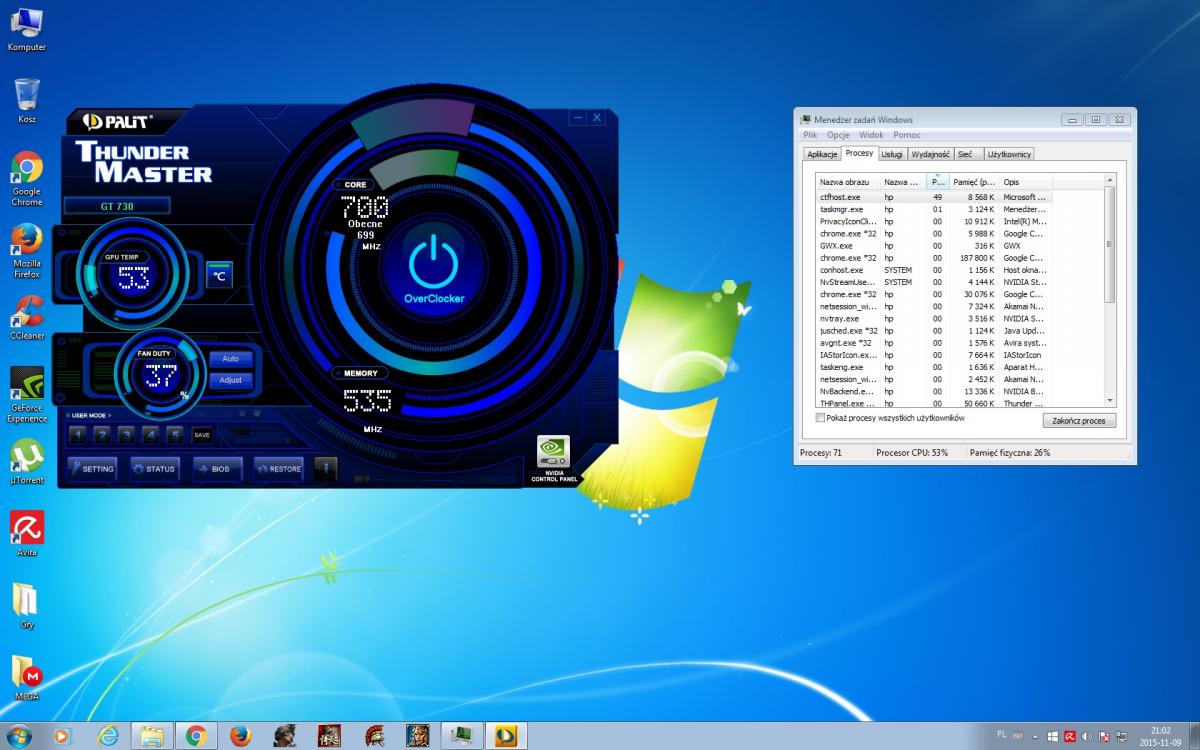Open the Pomoc menu in Task Manager
The image size is (1200, 750).
pos(907,135)
